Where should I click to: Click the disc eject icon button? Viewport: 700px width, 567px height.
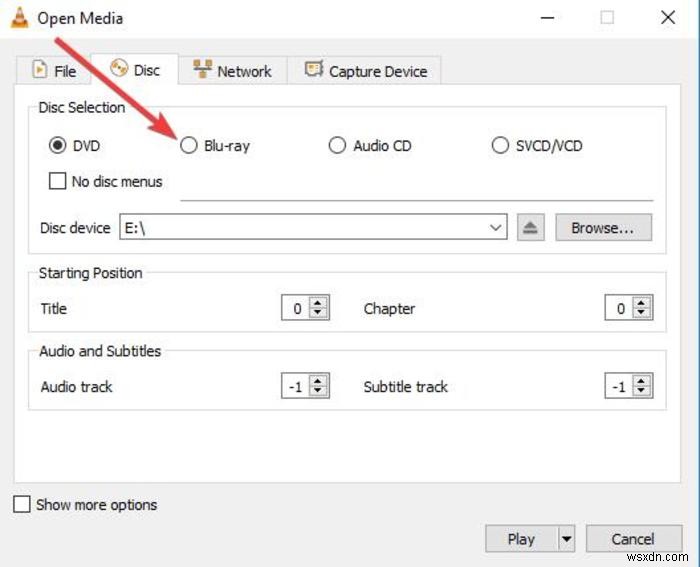point(531,228)
